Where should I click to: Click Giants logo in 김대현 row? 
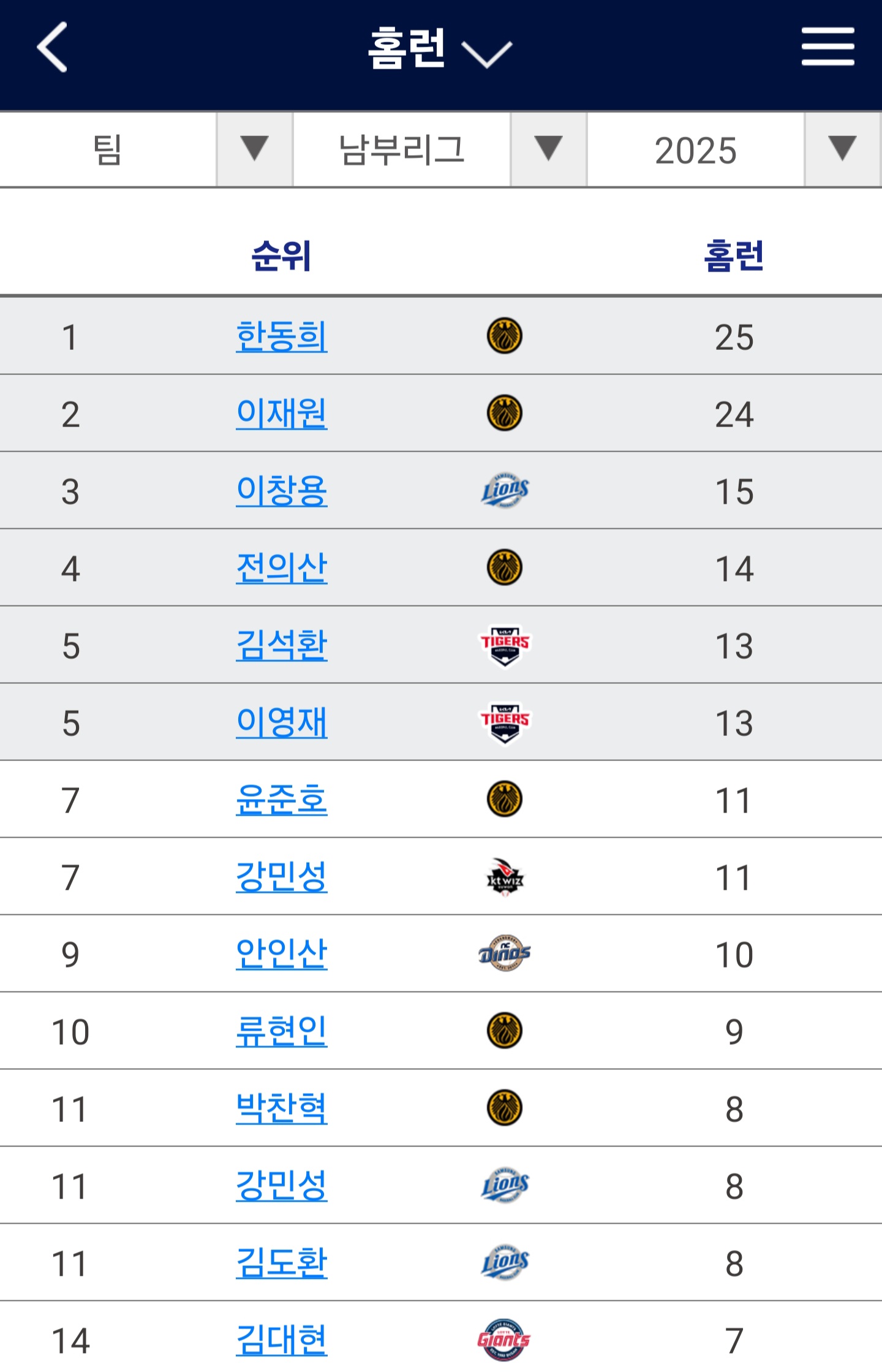pyautogui.click(x=504, y=1340)
